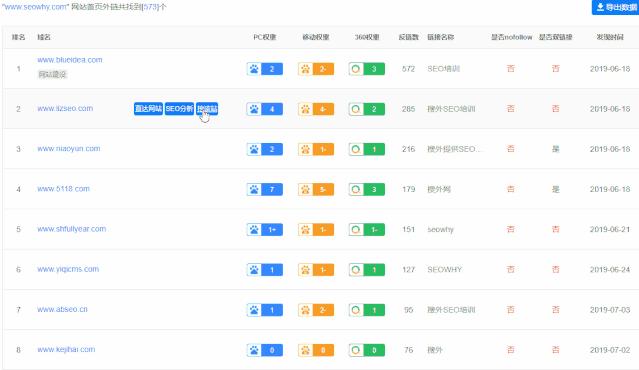Click discovery date 2019-07-03
The image size is (639, 370).
coord(610,310)
